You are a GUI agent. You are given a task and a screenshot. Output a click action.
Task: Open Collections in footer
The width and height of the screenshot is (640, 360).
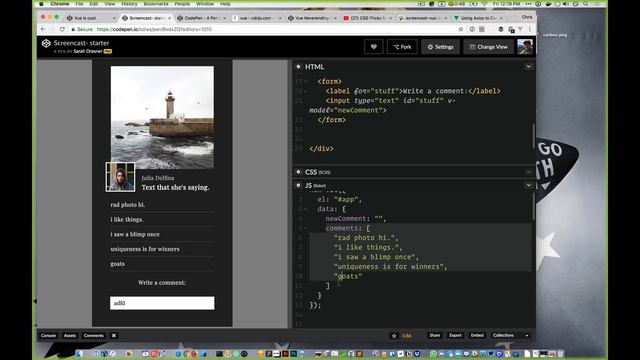point(503,336)
